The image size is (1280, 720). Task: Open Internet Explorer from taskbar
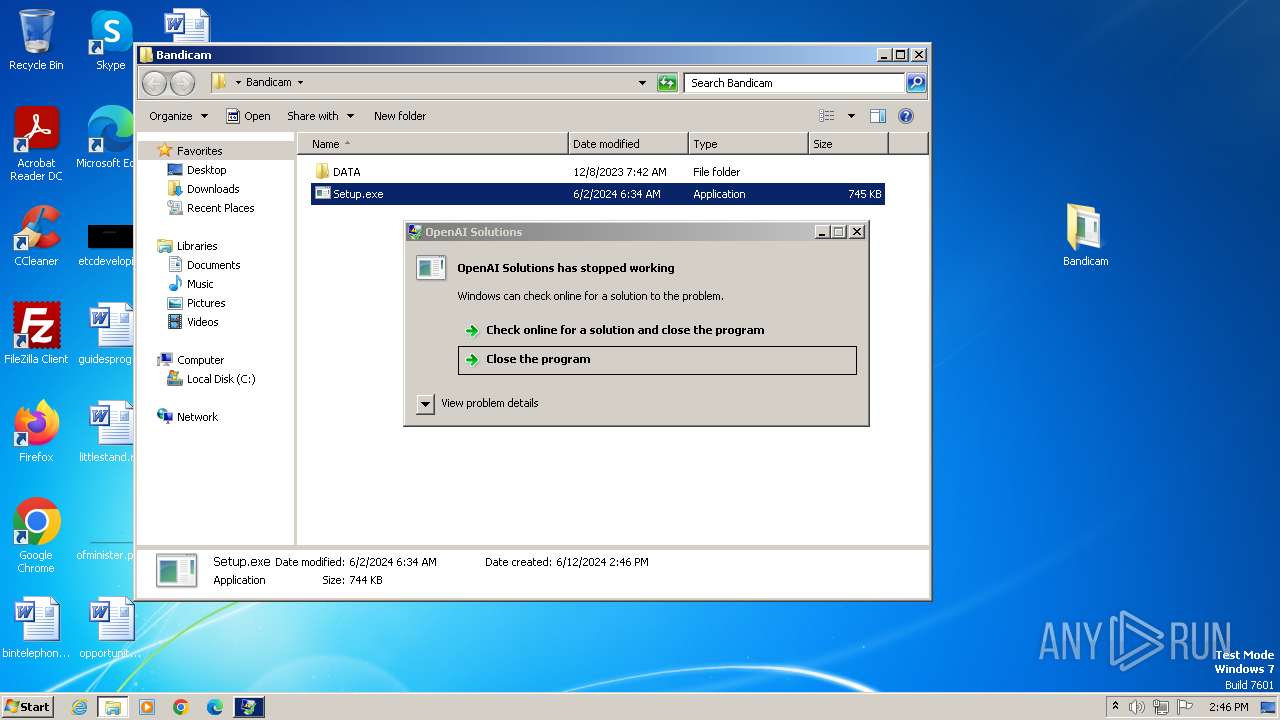point(79,707)
